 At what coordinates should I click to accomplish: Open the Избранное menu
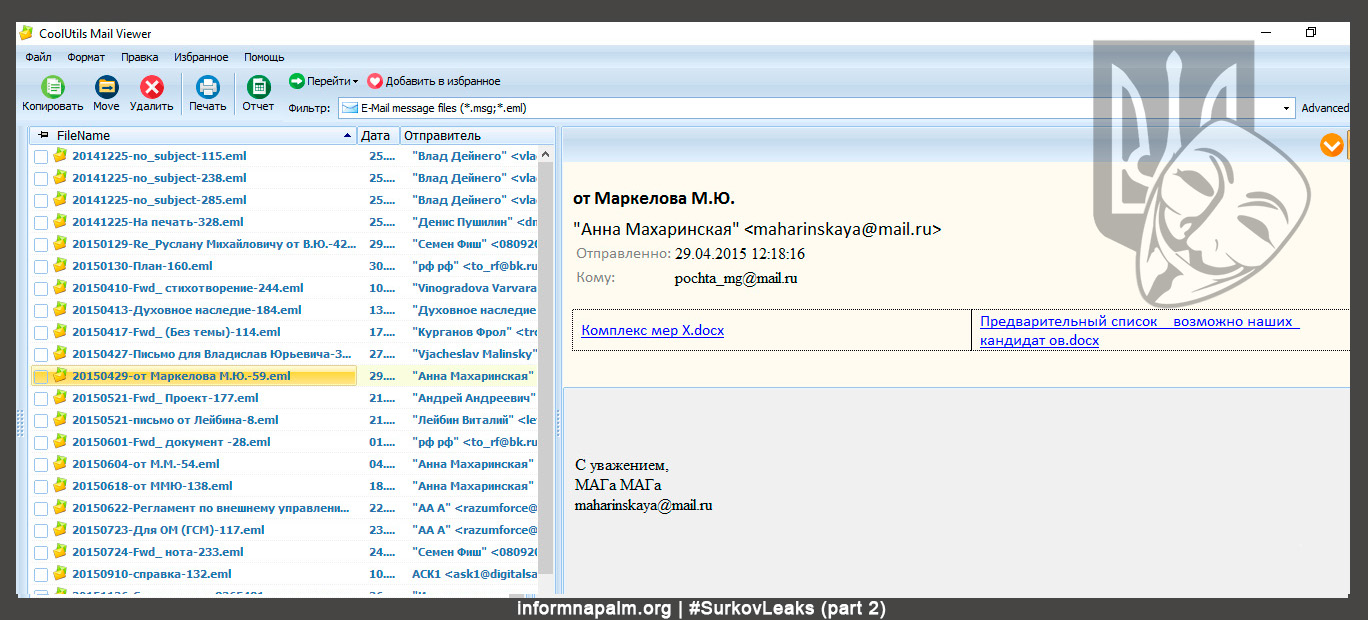coord(201,57)
